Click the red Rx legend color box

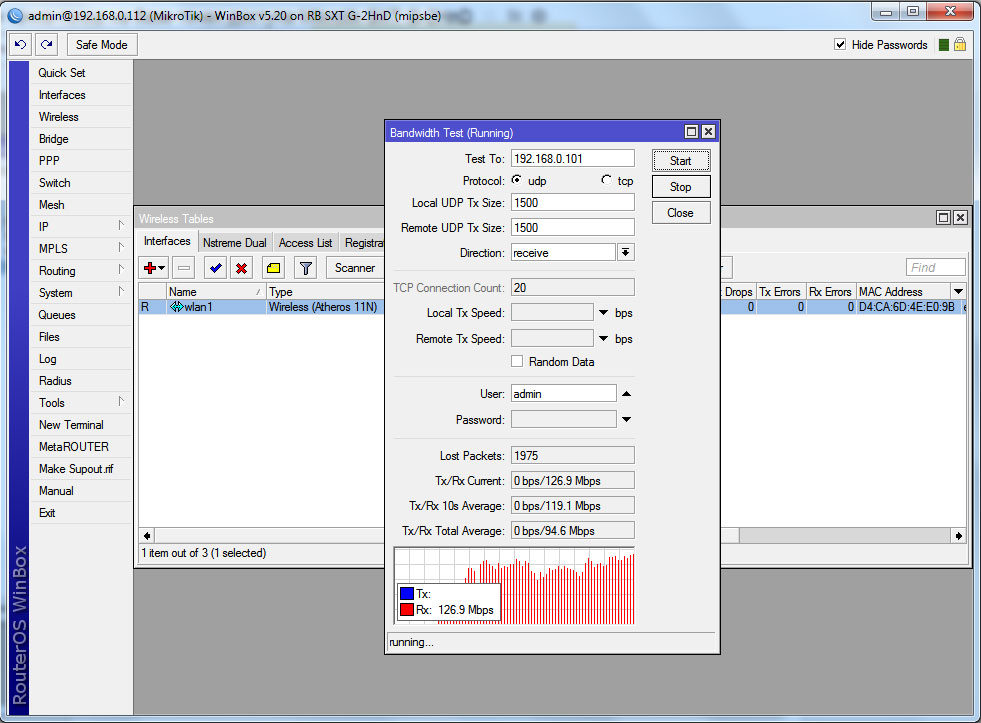[x=406, y=610]
